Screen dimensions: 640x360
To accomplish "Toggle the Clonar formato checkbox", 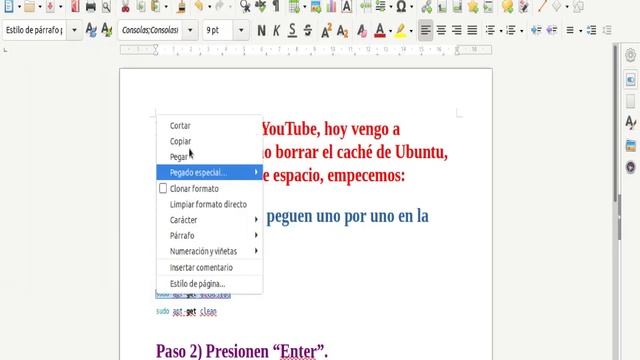I will click(x=163, y=188).
